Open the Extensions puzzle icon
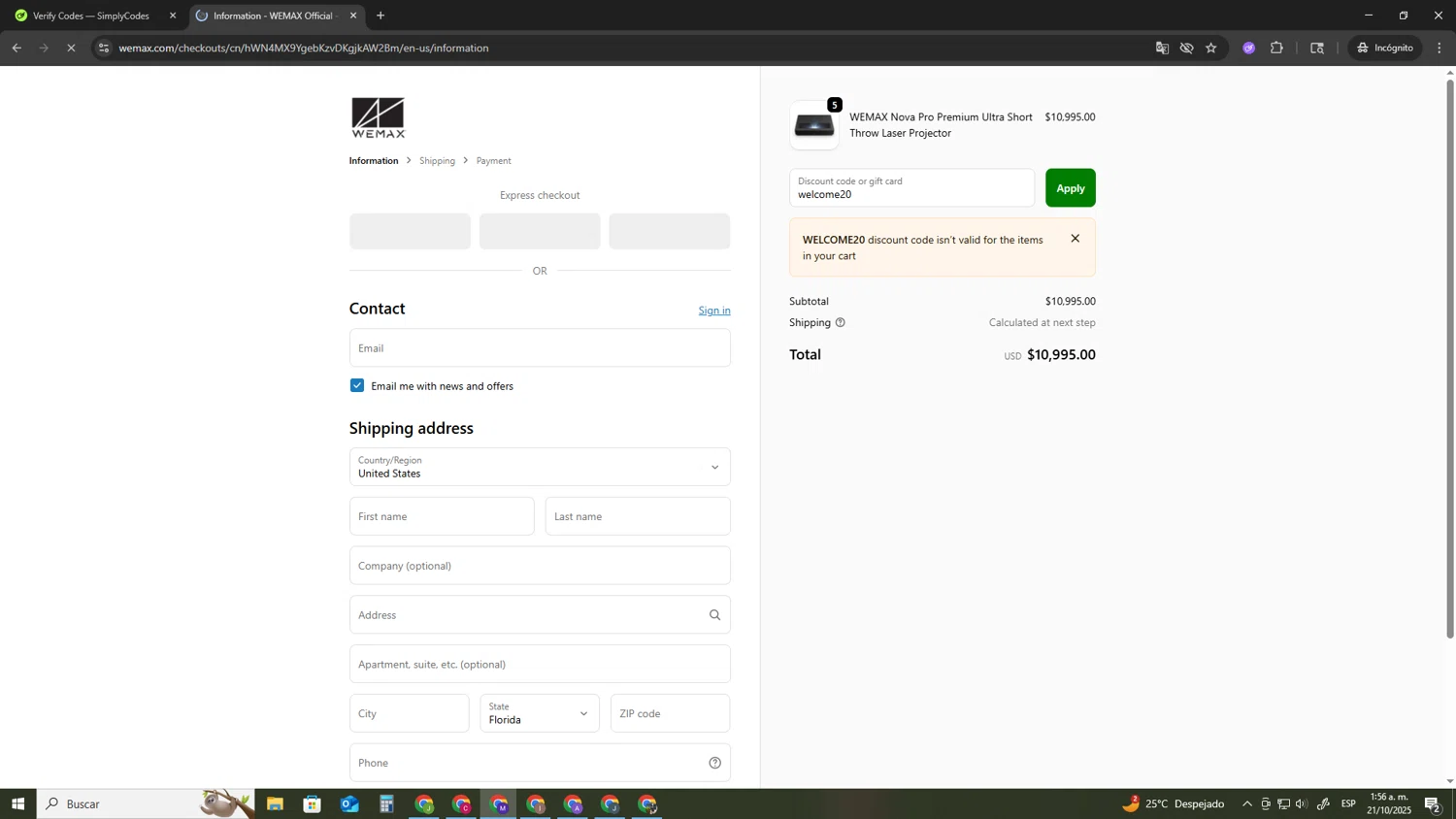This screenshot has width=1456, height=819. point(1276,48)
